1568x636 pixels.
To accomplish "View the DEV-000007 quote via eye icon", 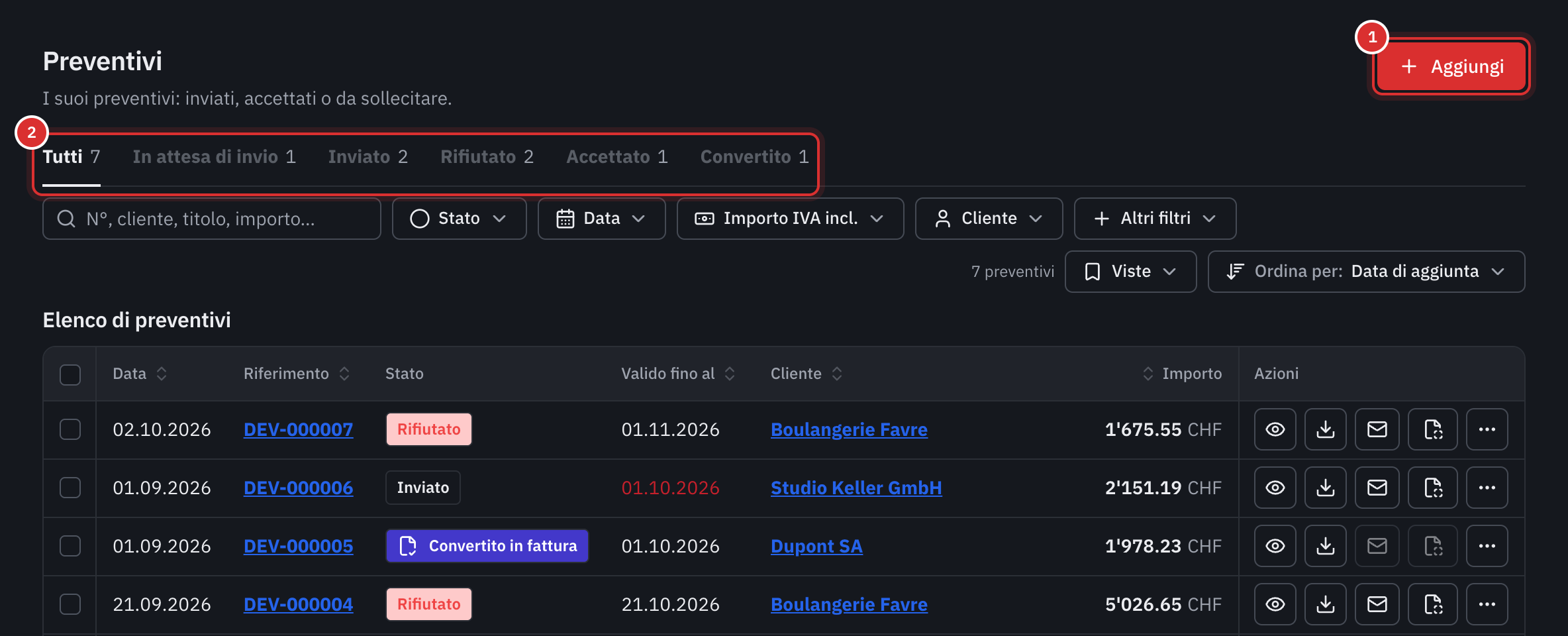I will click(x=1275, y=429).
